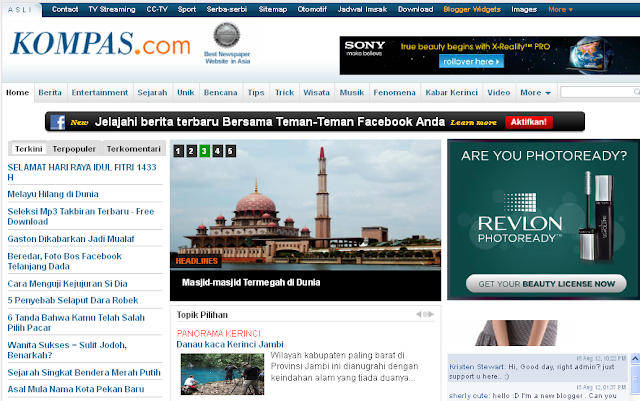Expand the orange More dropdown in top bar
This screenshot has height=401, width=640.
[560, 9]
